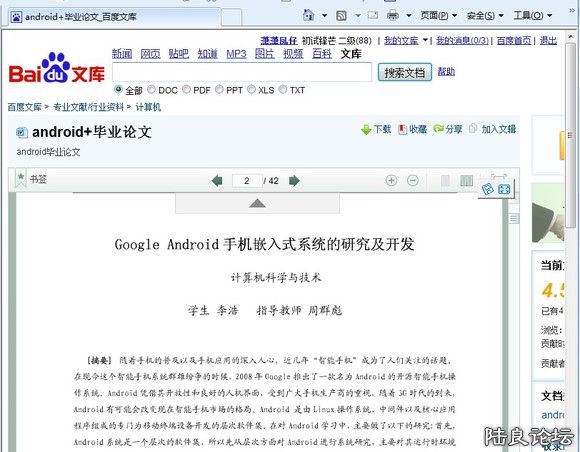Click the floating fit-to-screen icon
The width and height of the screenshot is (580, 452).
[x=504, y=189]
